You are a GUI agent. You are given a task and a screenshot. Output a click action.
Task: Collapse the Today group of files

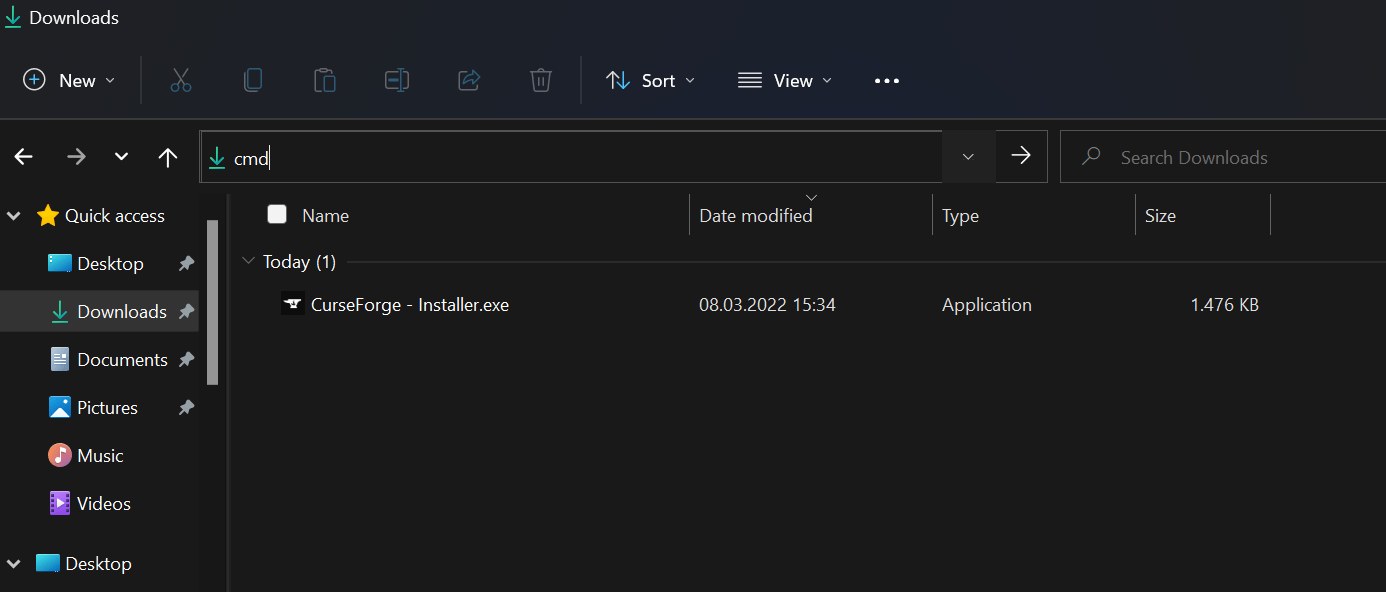247,261
